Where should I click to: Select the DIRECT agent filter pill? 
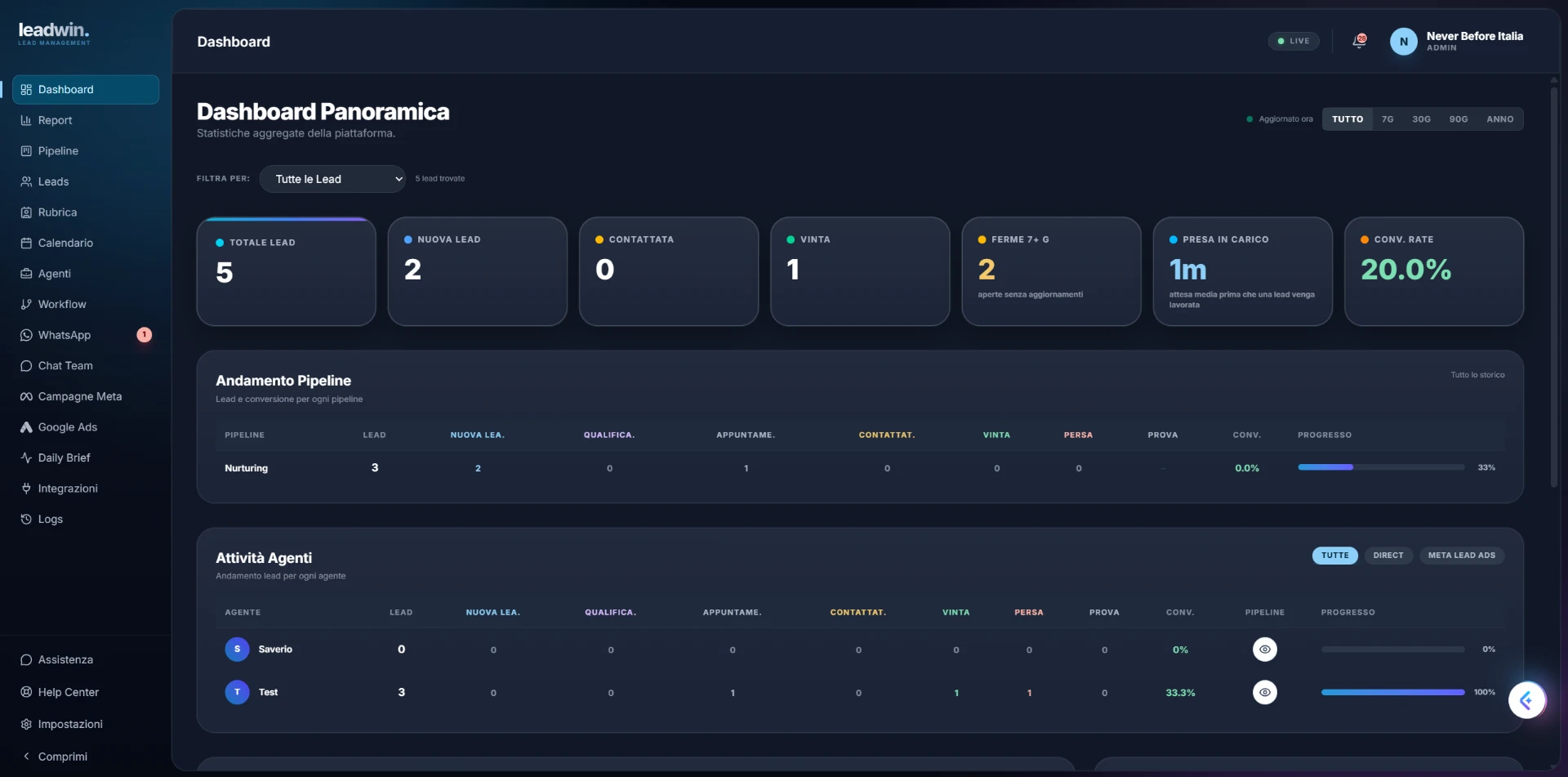pyautogui.click(x=1388, y=556)
